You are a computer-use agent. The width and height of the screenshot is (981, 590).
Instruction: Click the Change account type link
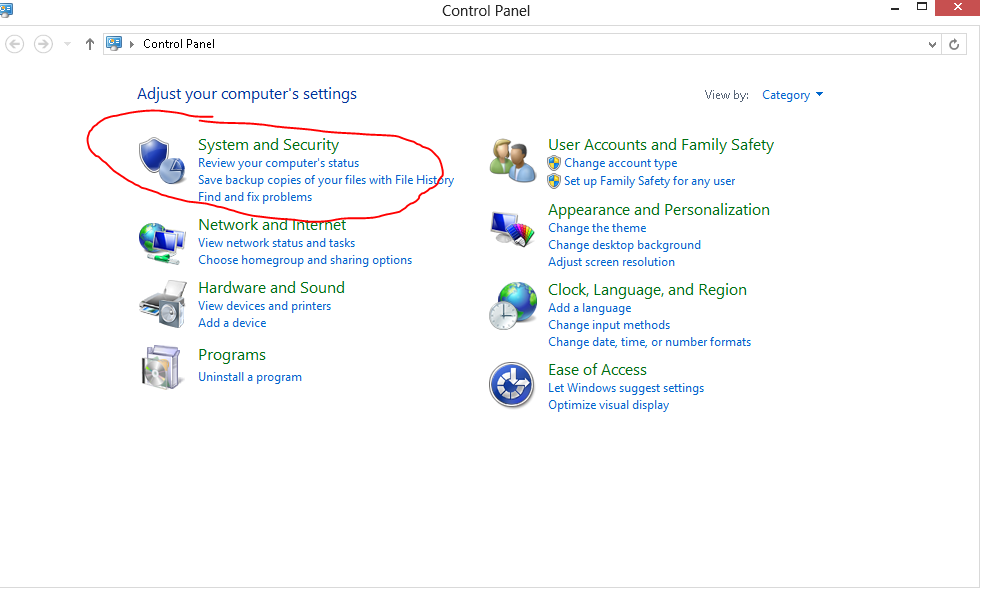(621, 163)
